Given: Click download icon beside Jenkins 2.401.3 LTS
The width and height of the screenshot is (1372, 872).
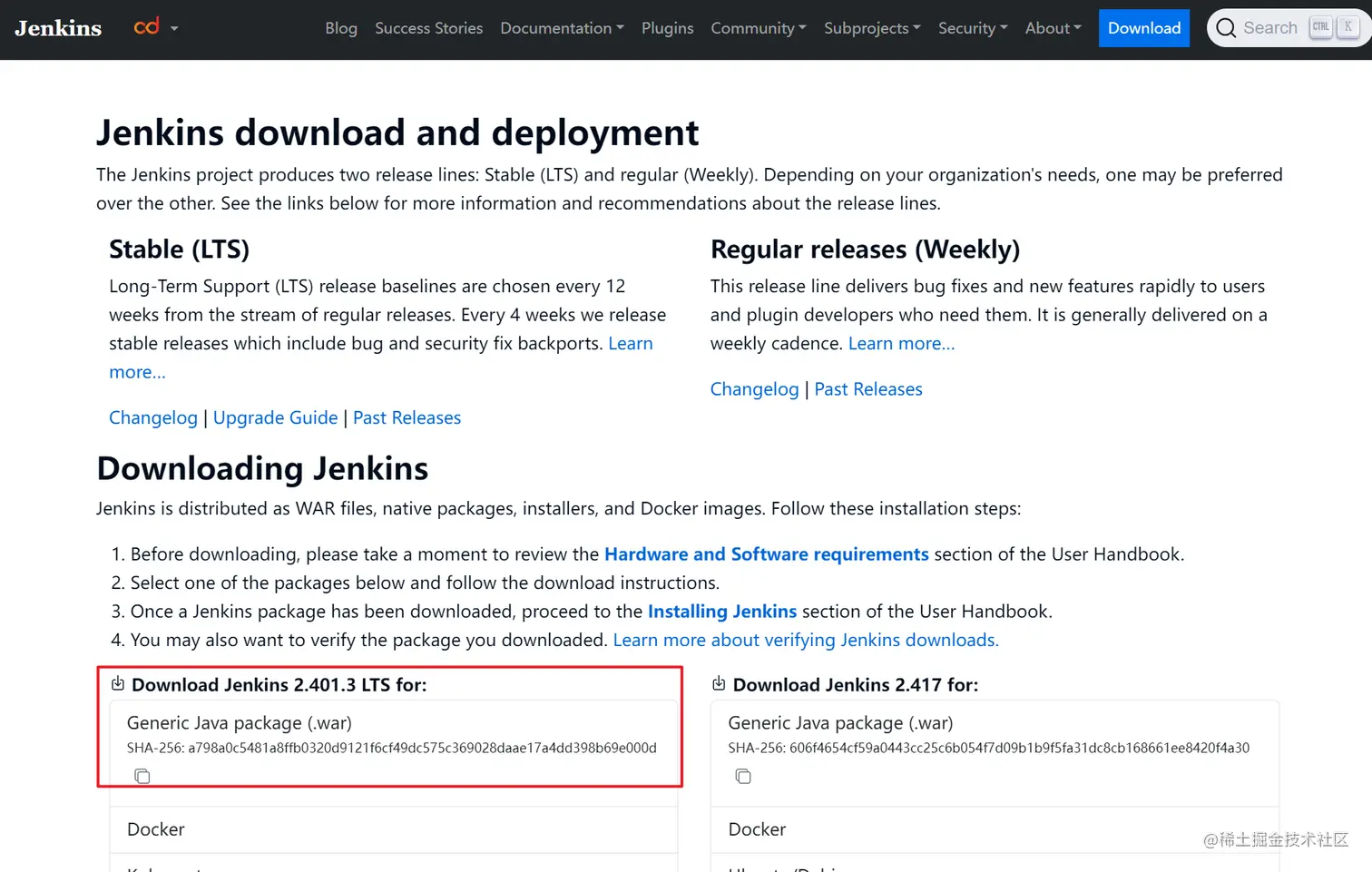Looking at the screenshot, I should tap(117, 684).
